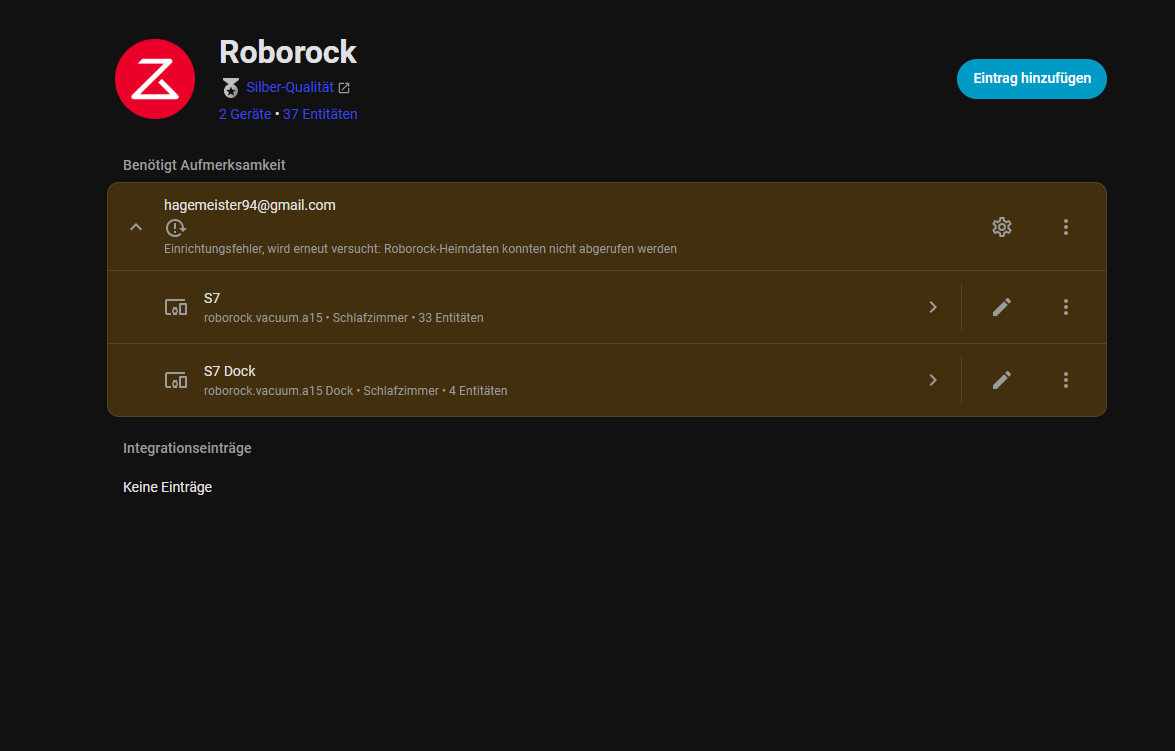This screenshot has height=751, width=1175.
Task: Open the S7 device via chevron arrow
Action: 932,307
